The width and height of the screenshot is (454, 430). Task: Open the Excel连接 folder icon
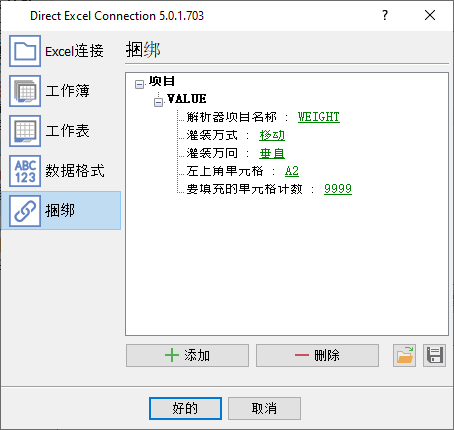click(x=25, y=51)
